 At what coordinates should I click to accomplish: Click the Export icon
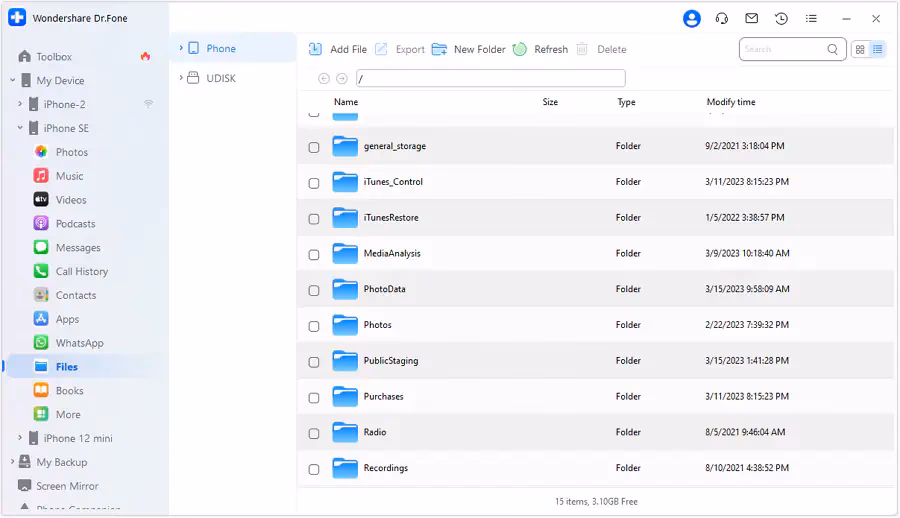tap(381, 49)
